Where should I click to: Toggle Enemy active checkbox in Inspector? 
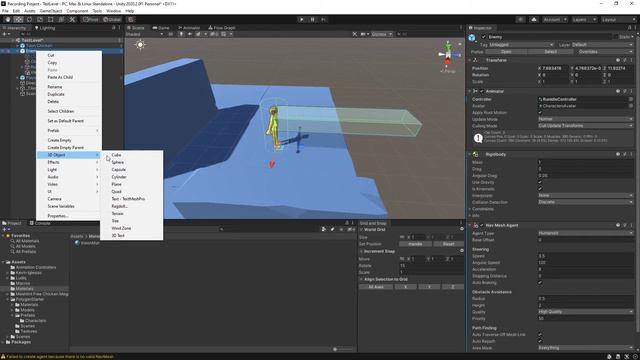click(x=484, y=37)
